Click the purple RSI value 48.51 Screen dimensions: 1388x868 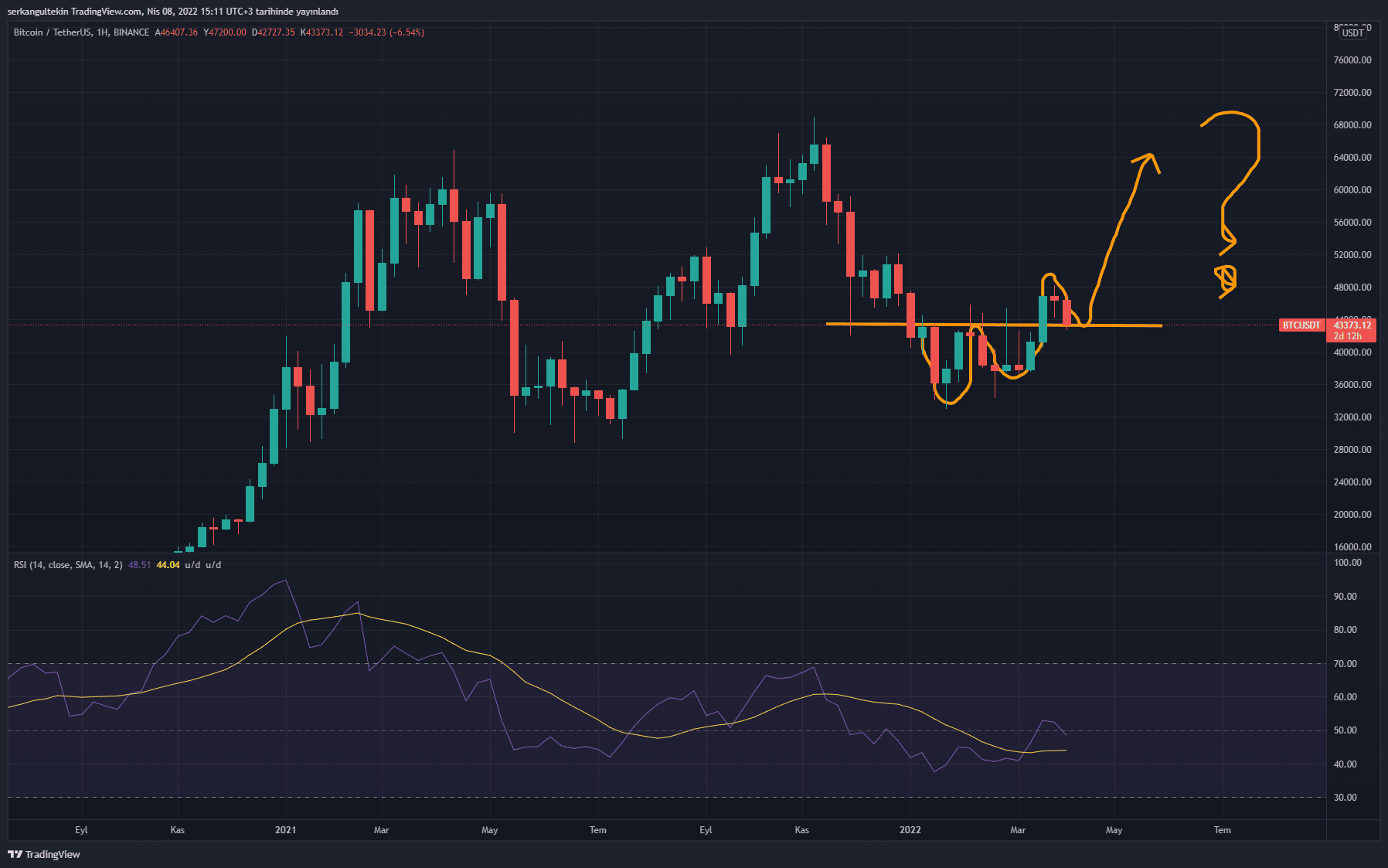[x=139, y=565]
